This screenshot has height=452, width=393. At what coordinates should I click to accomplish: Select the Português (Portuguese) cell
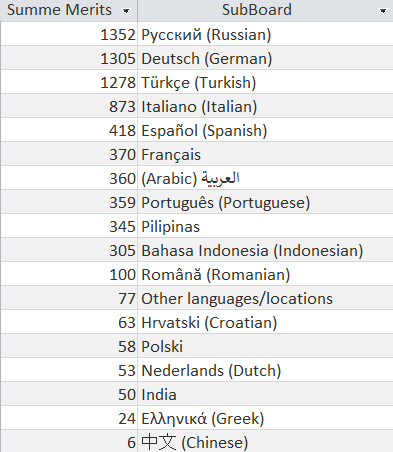point(265,202)
